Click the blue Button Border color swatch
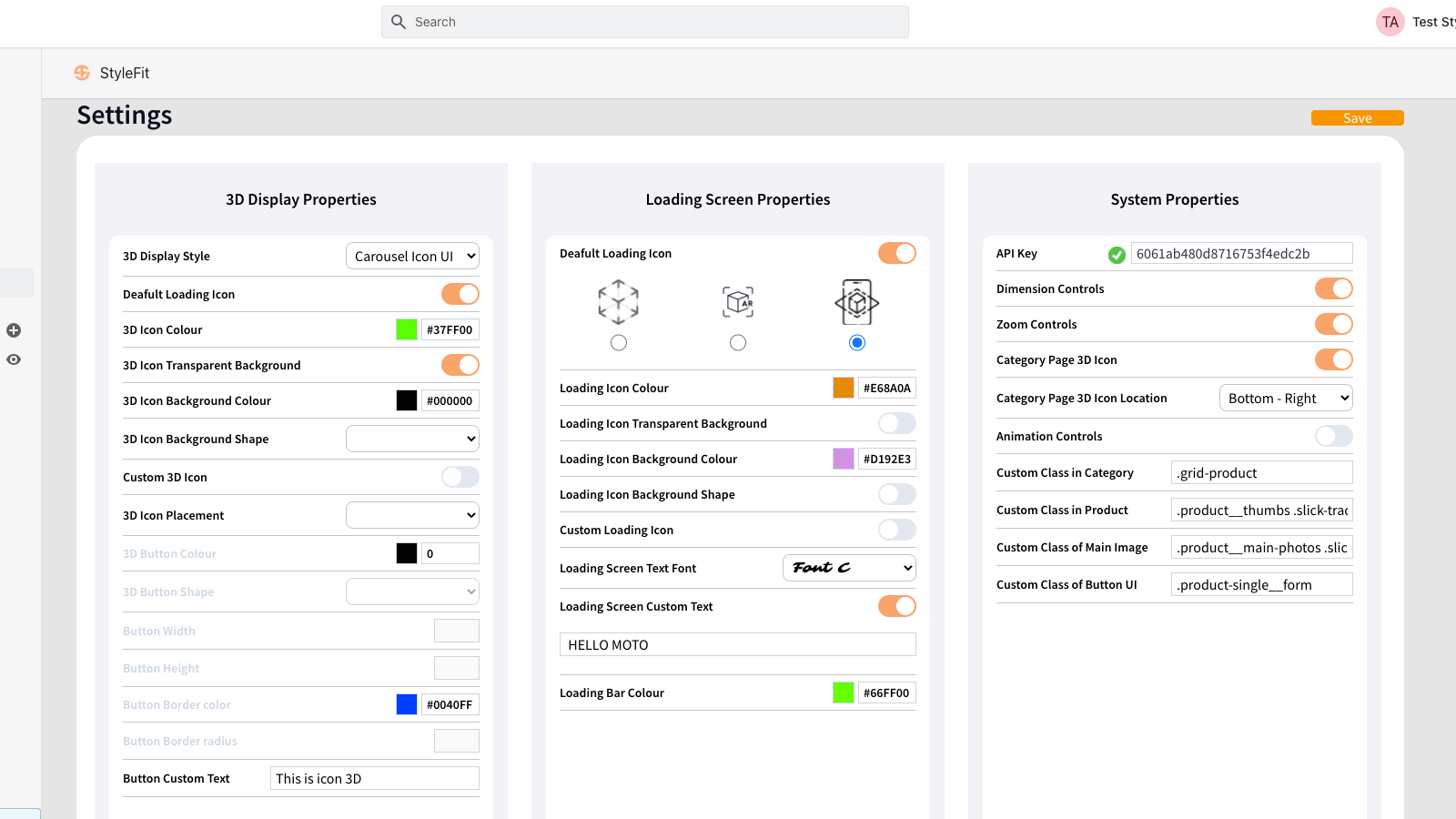 [407, 704]
